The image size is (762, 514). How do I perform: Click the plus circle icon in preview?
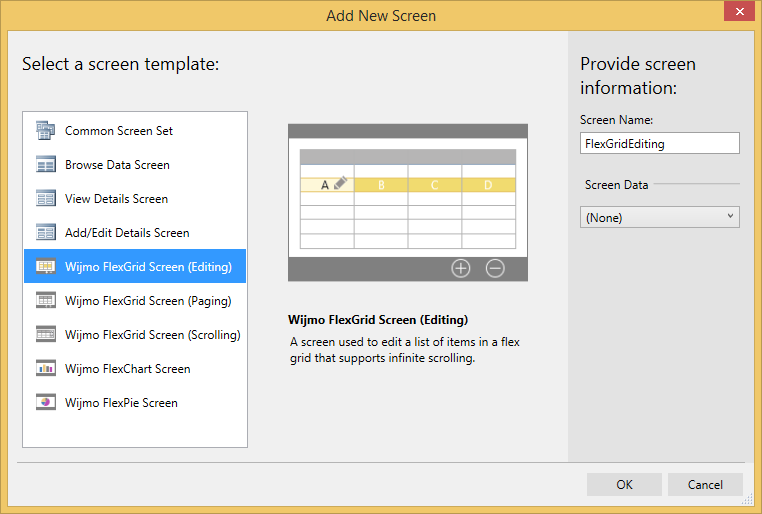(460, 268)
